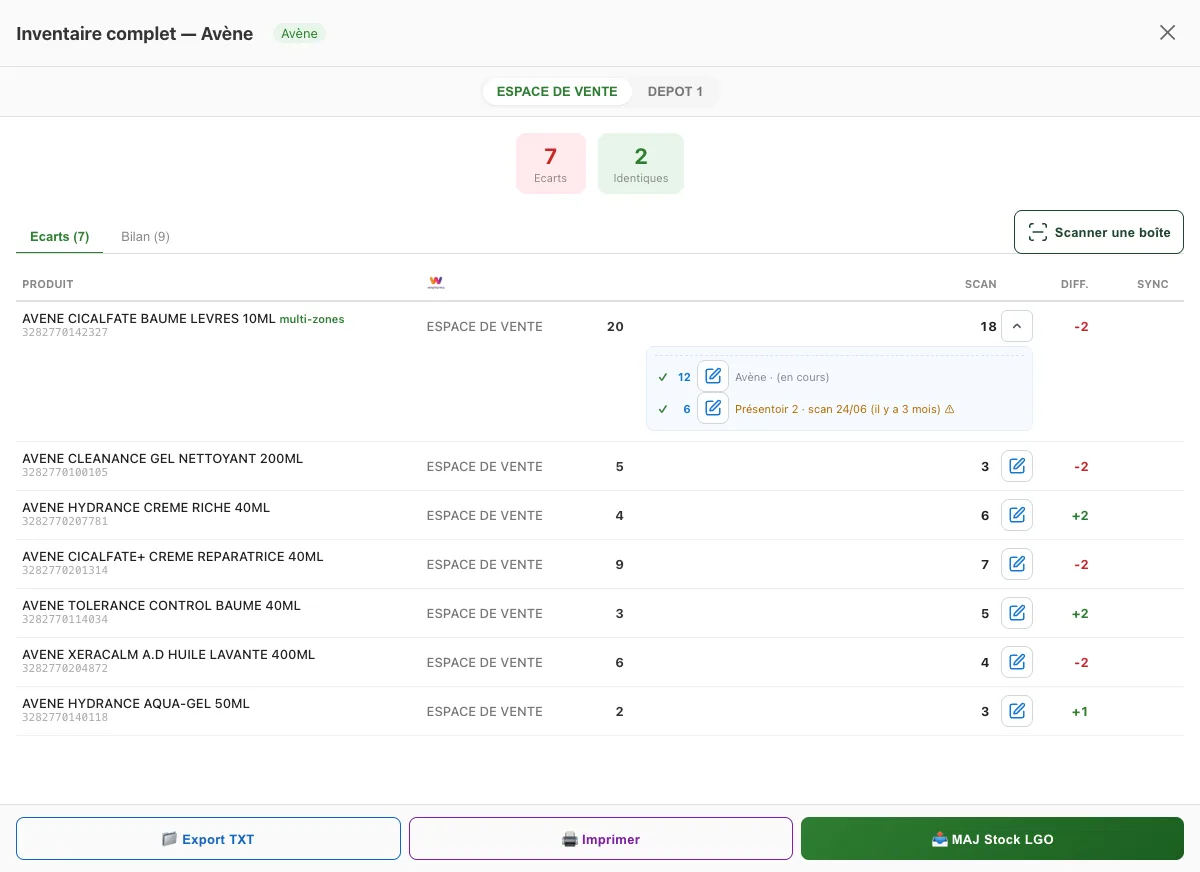
Task: Click barcode 3282770140118
Action: [65, 718]
